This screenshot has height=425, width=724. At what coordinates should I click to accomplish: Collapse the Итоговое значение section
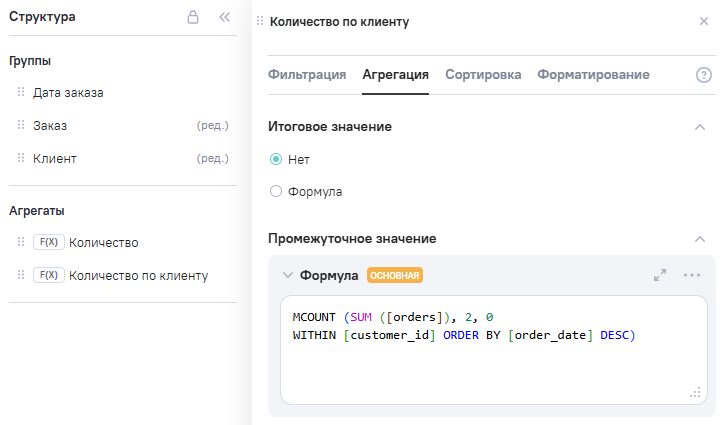700,127
